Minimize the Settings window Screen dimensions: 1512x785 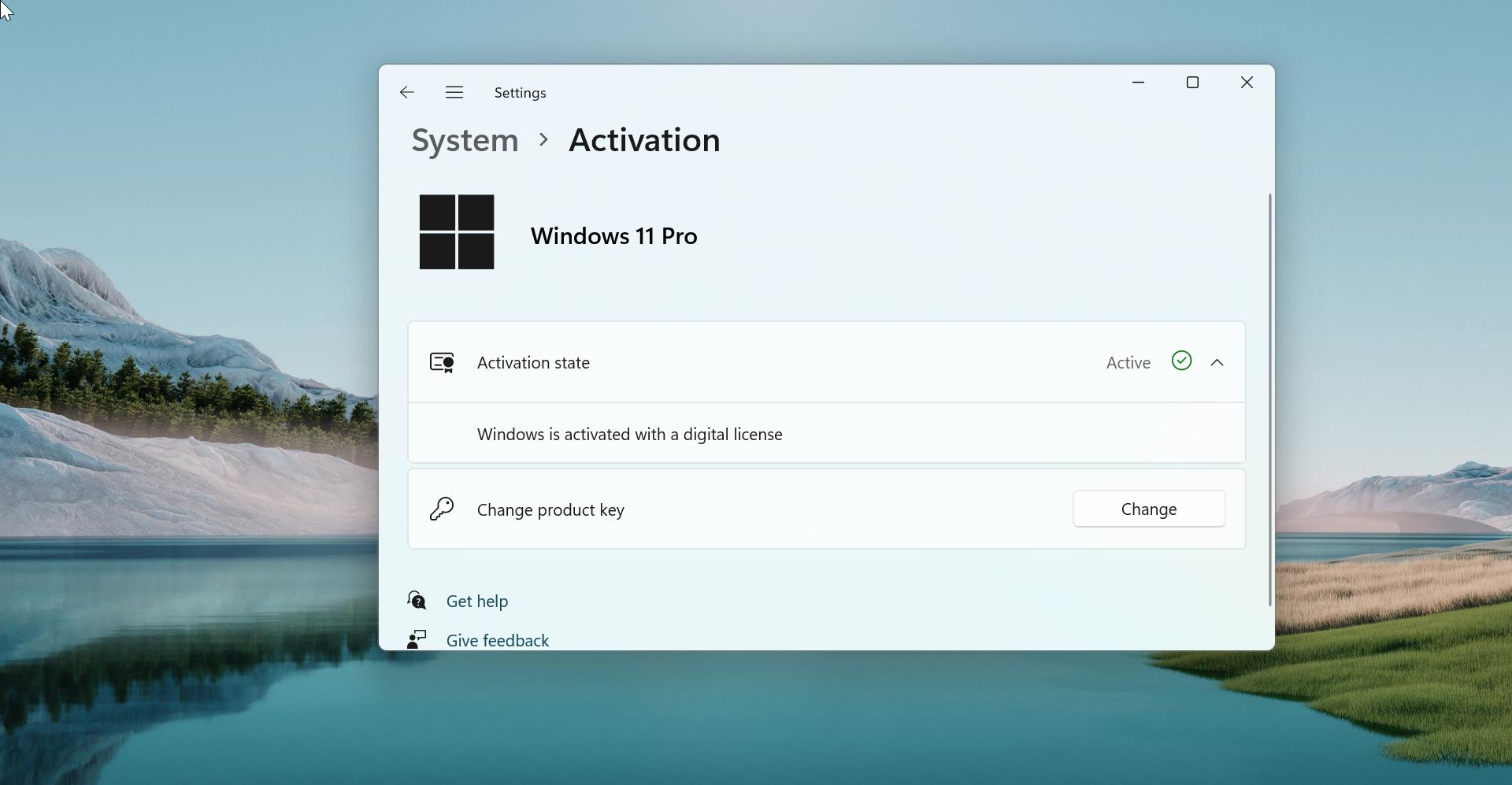pos(1138,83)
